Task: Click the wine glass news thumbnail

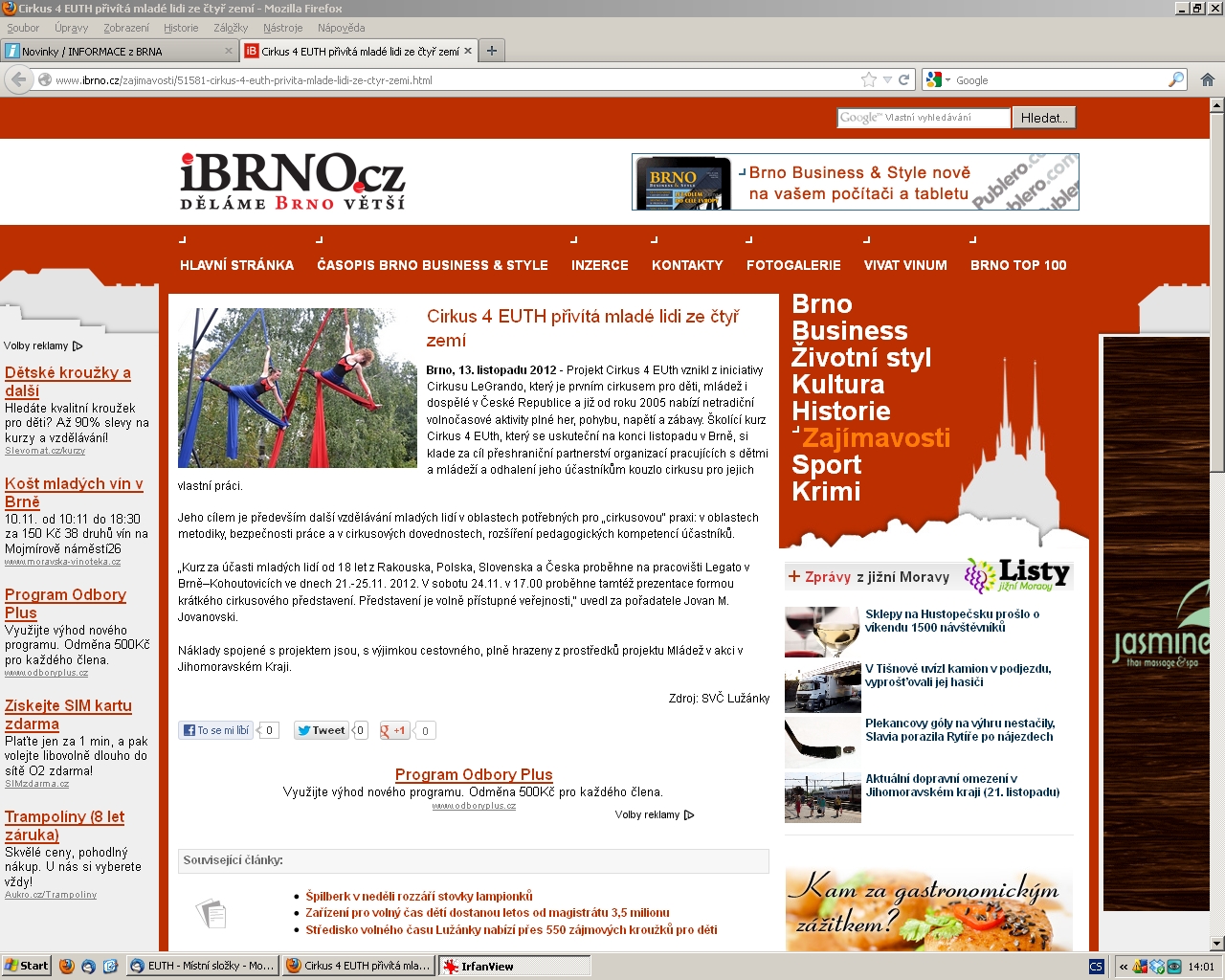Action: coord(823,632)
